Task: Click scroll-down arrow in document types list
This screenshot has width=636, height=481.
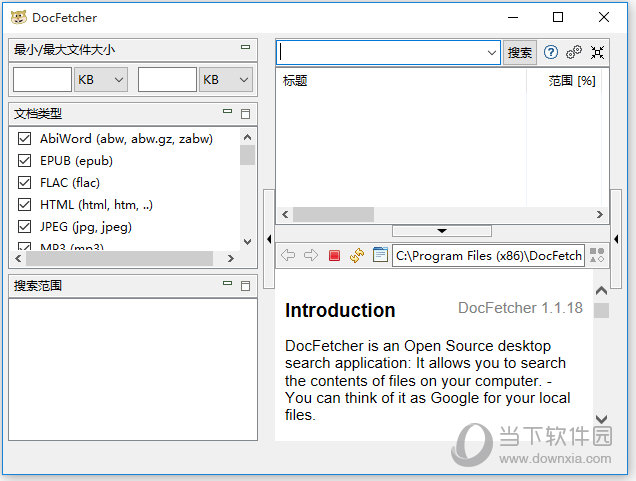Action: (x=247, y=242)
